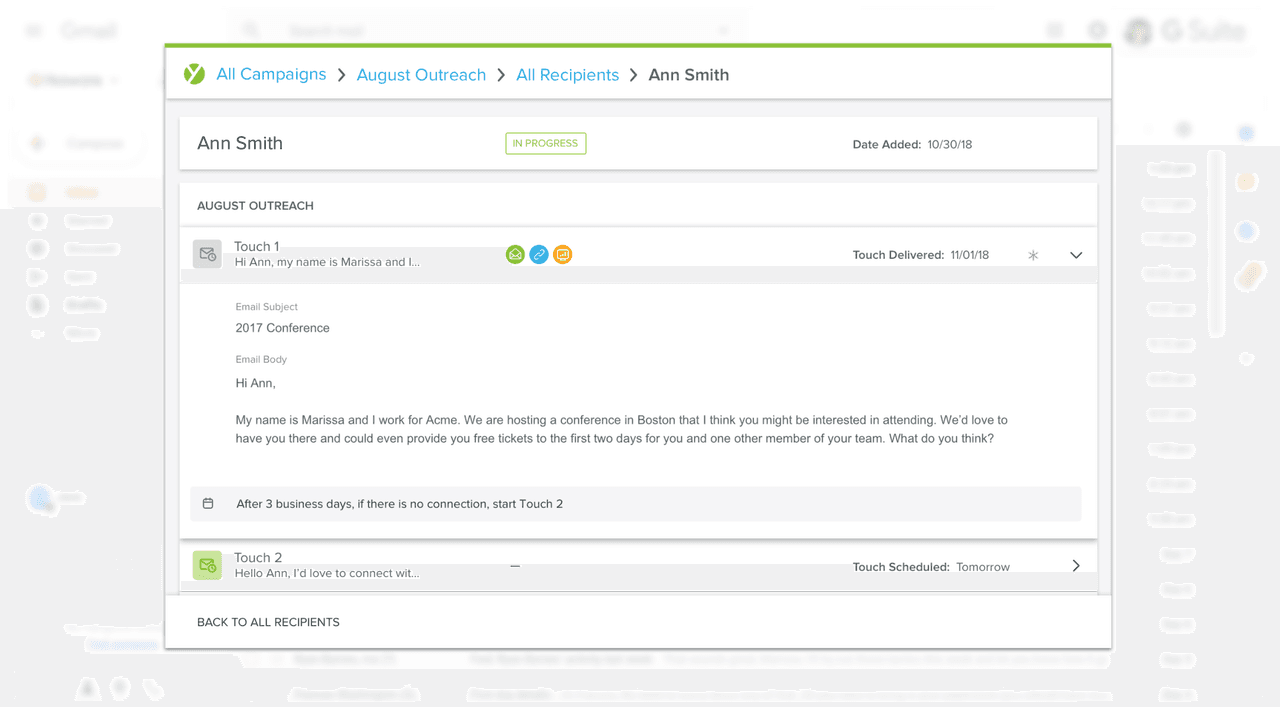Collapse Touch 1 with the down chevron
The width and height of the screenshot is (1280, 707).
pos(1076,255)
